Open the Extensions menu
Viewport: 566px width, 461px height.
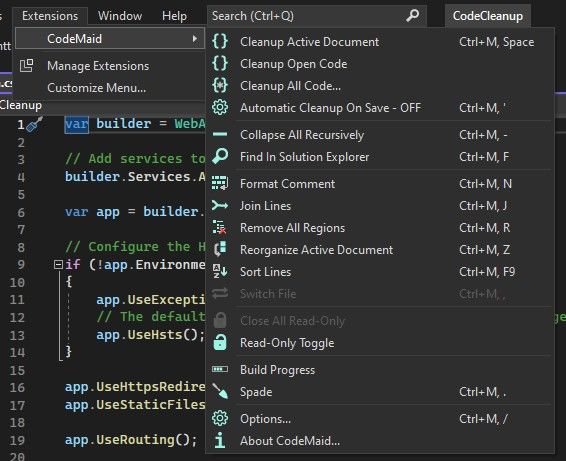[50, 16]
